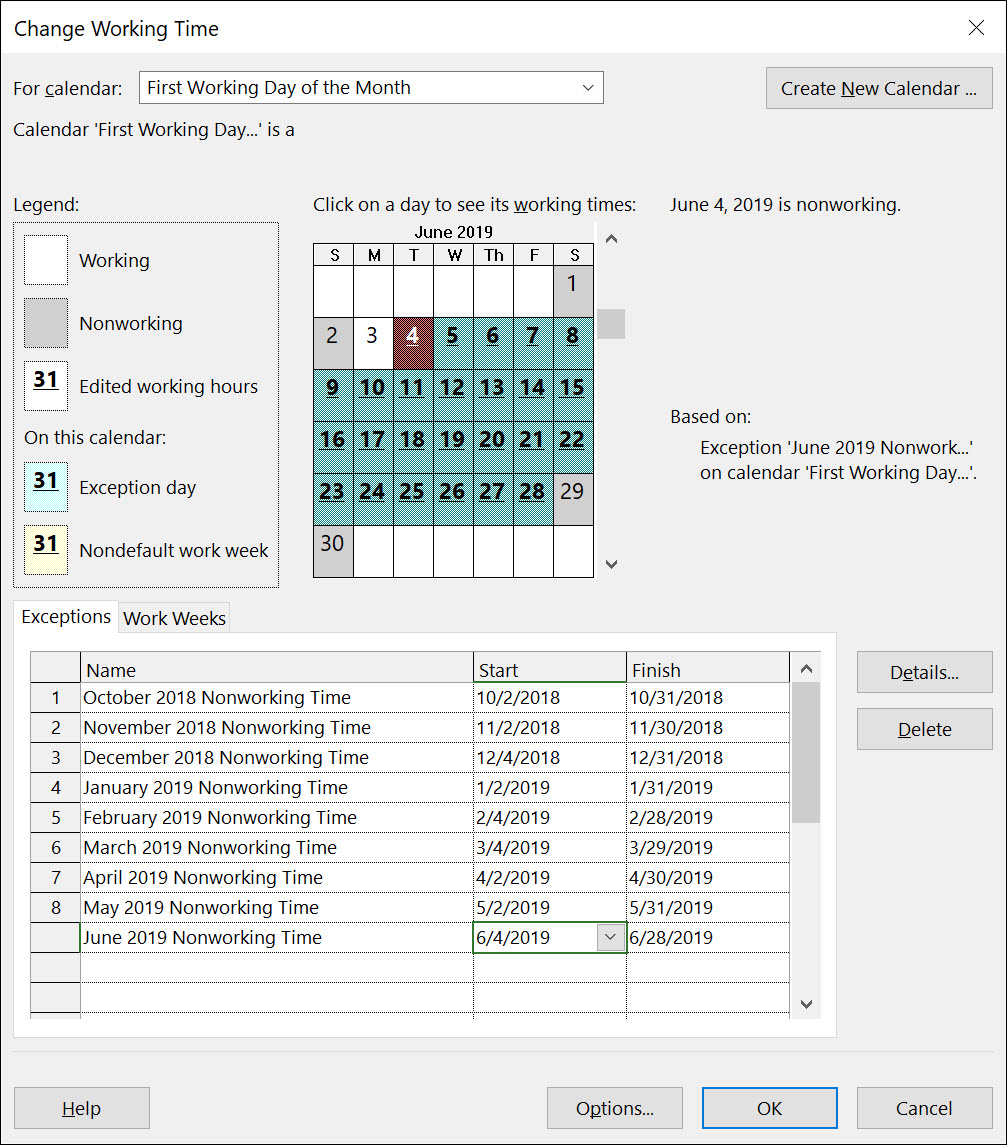Pick June 29 in the calendar grid
The image size is (1007, 1145).
(573, 499)
